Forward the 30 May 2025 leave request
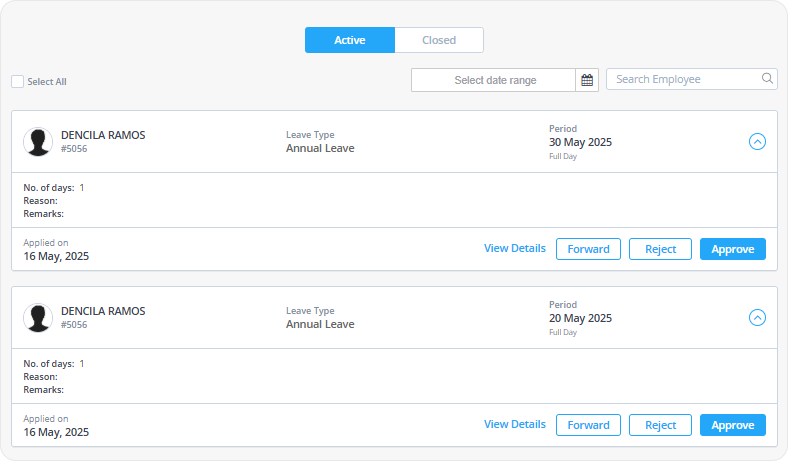The image size is (788, 461). (588, 249)
